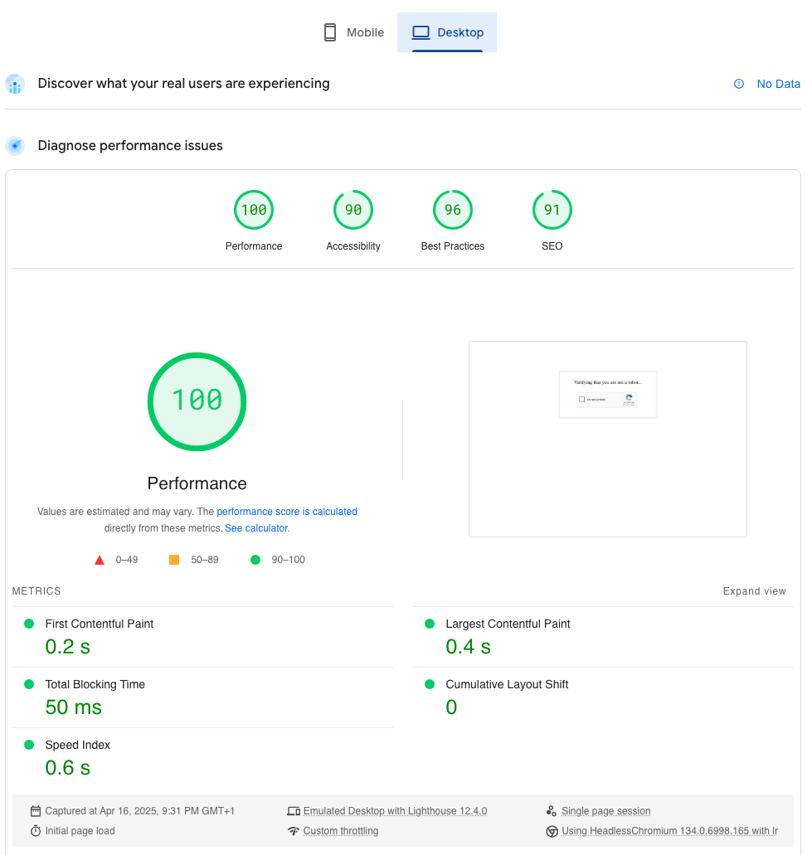812x855 pixels.
Task: Click the Performance label under top gauge
Action: point(254,246)
